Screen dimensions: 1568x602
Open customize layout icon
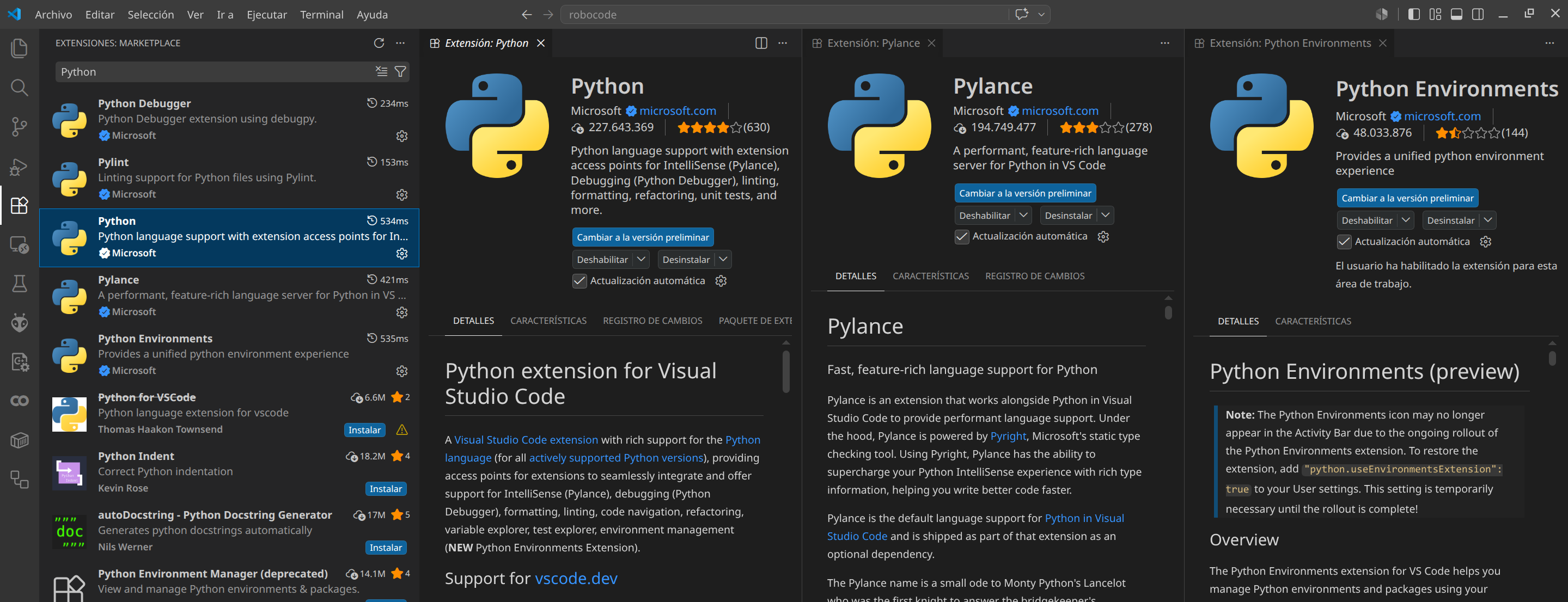(1435, 14)
